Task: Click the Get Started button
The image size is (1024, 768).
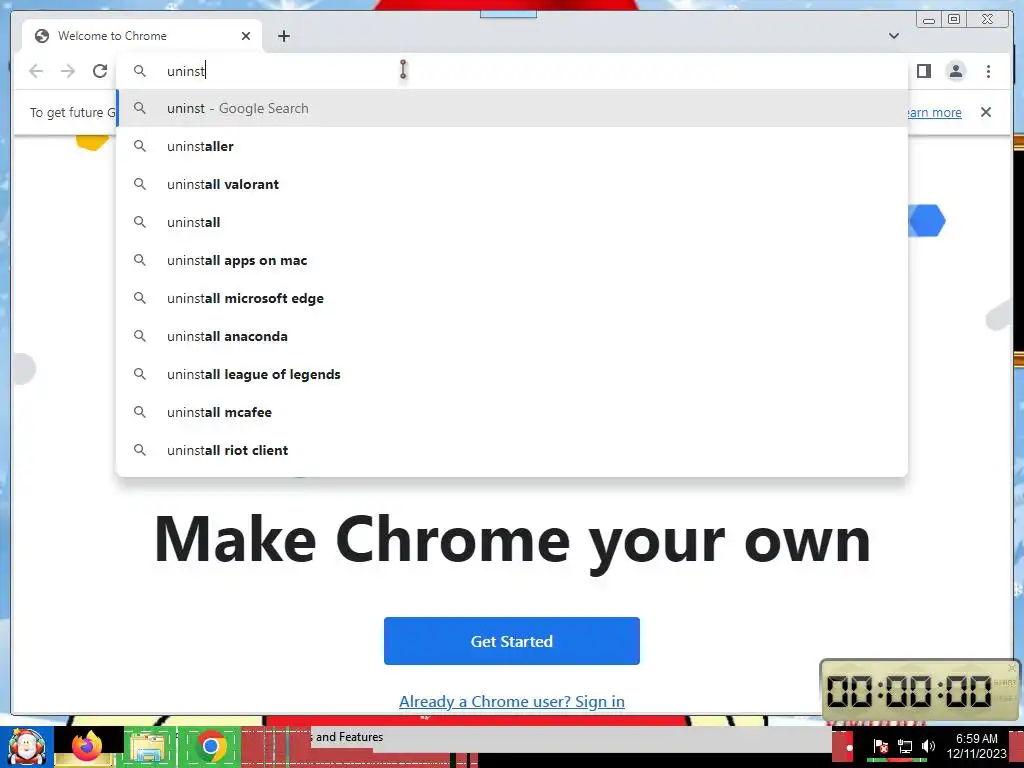Action: tap(512, 641)
